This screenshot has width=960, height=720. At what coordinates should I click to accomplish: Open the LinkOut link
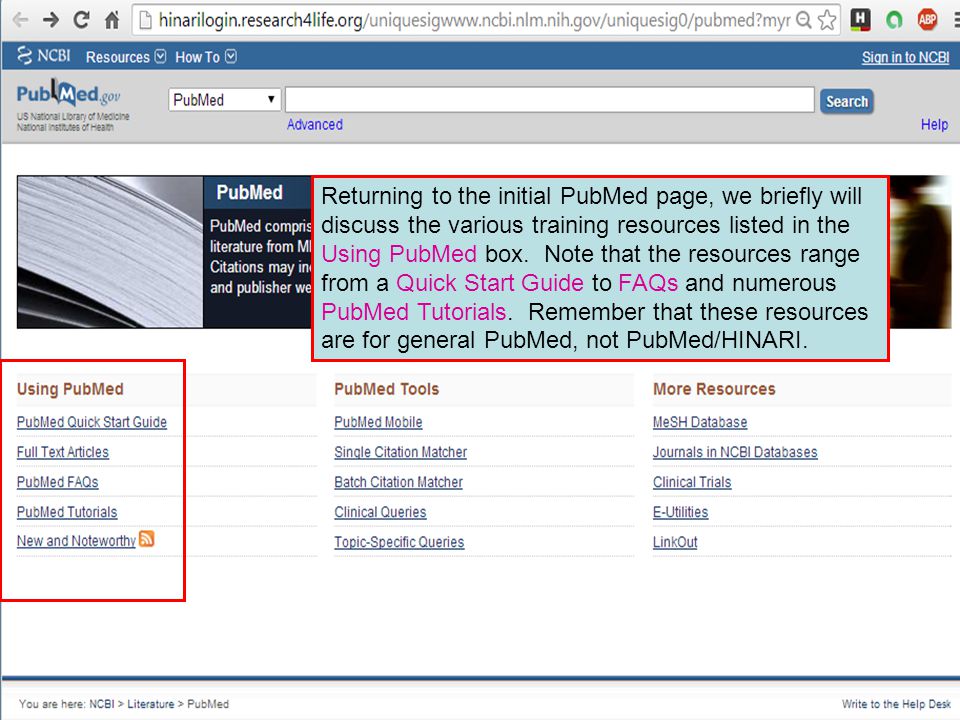[675, 542]
